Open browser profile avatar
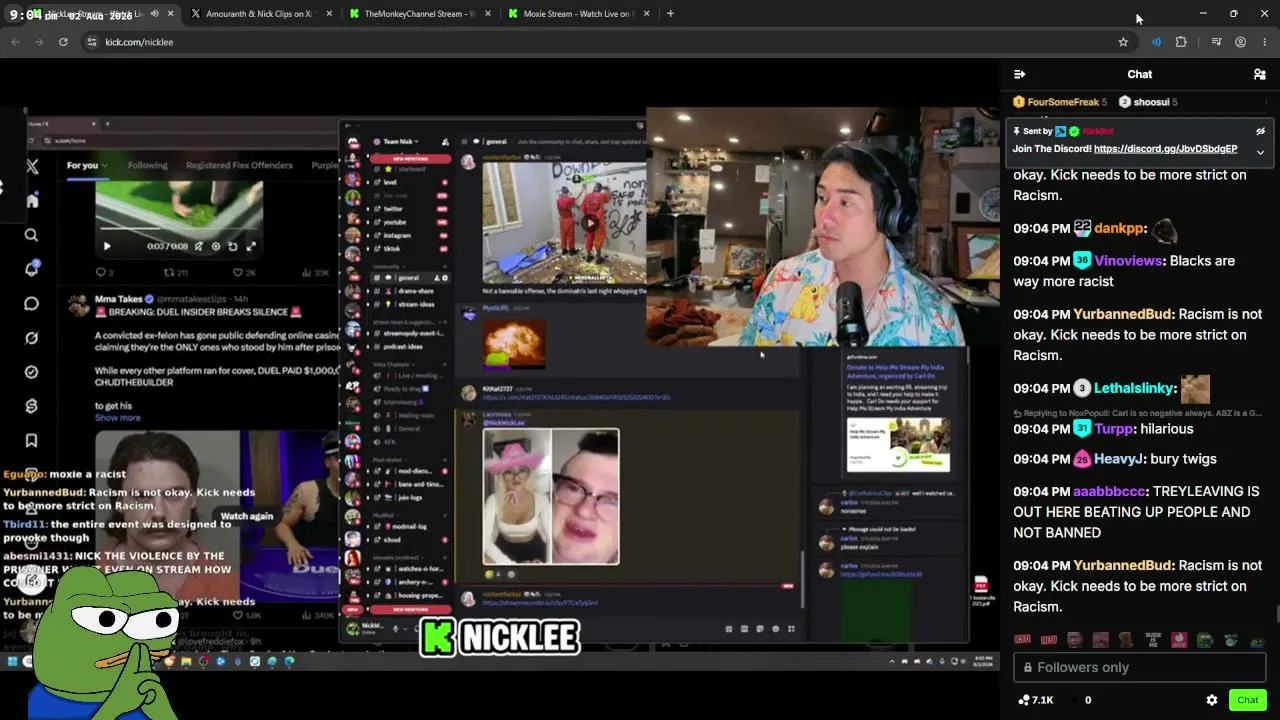The image size is (1280, 720). point(1240,42)
